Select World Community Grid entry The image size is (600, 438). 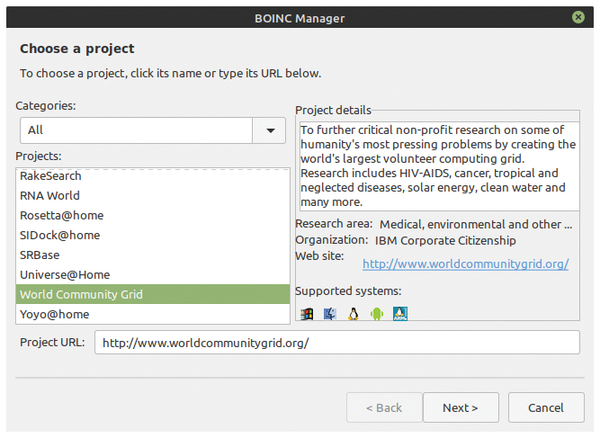coord(153,294)
